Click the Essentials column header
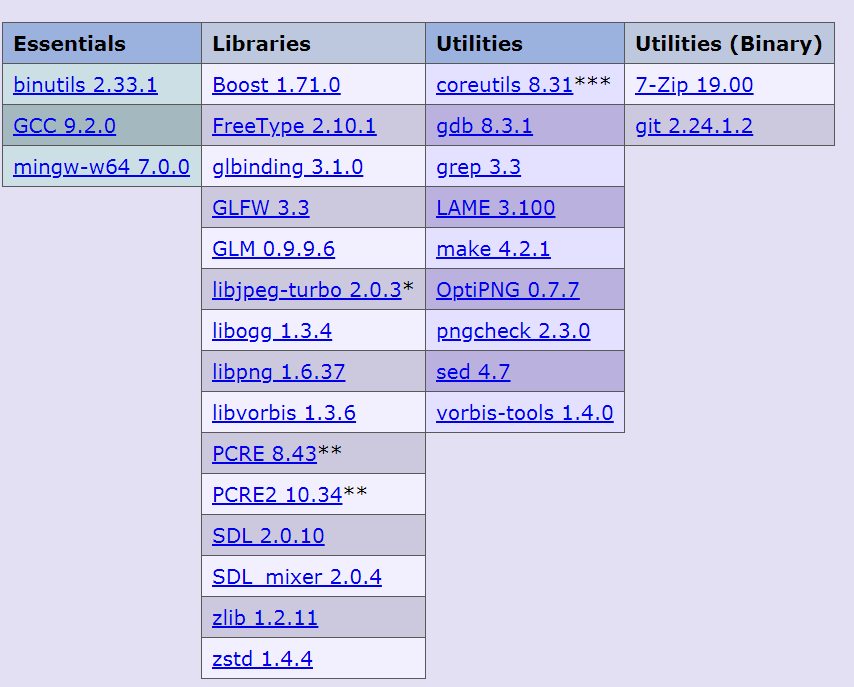This screenshot has width=854, height=687. tap(102, 43)
